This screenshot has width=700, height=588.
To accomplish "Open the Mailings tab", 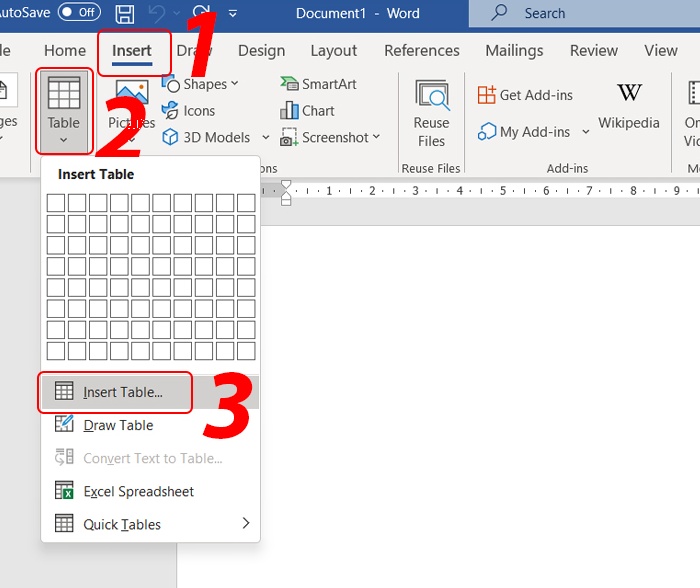I will (514, 50).
